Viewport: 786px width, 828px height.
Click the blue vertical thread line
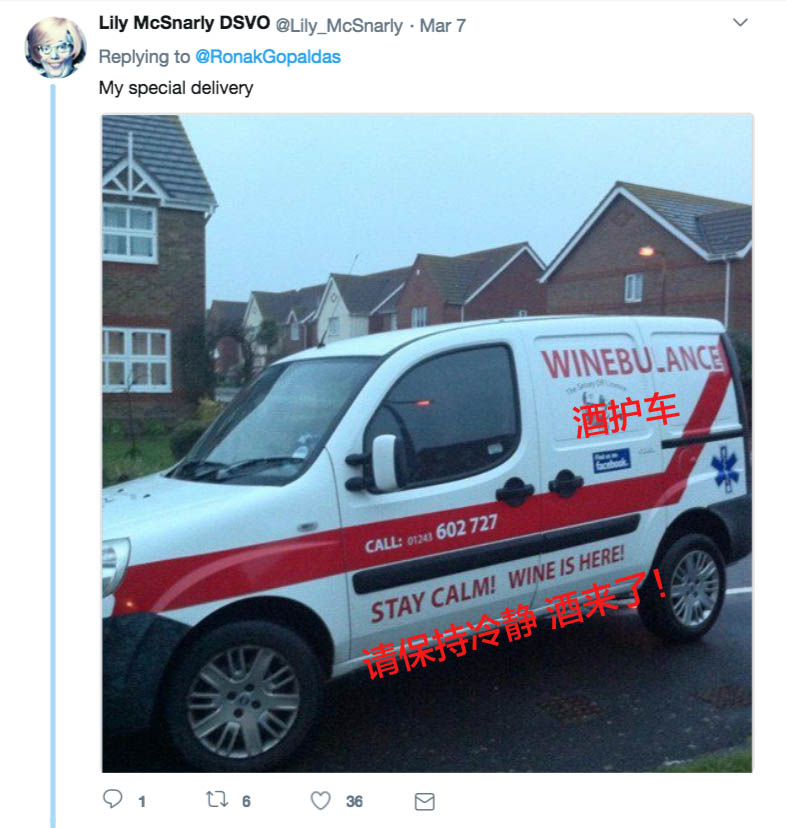click(53, 456)
